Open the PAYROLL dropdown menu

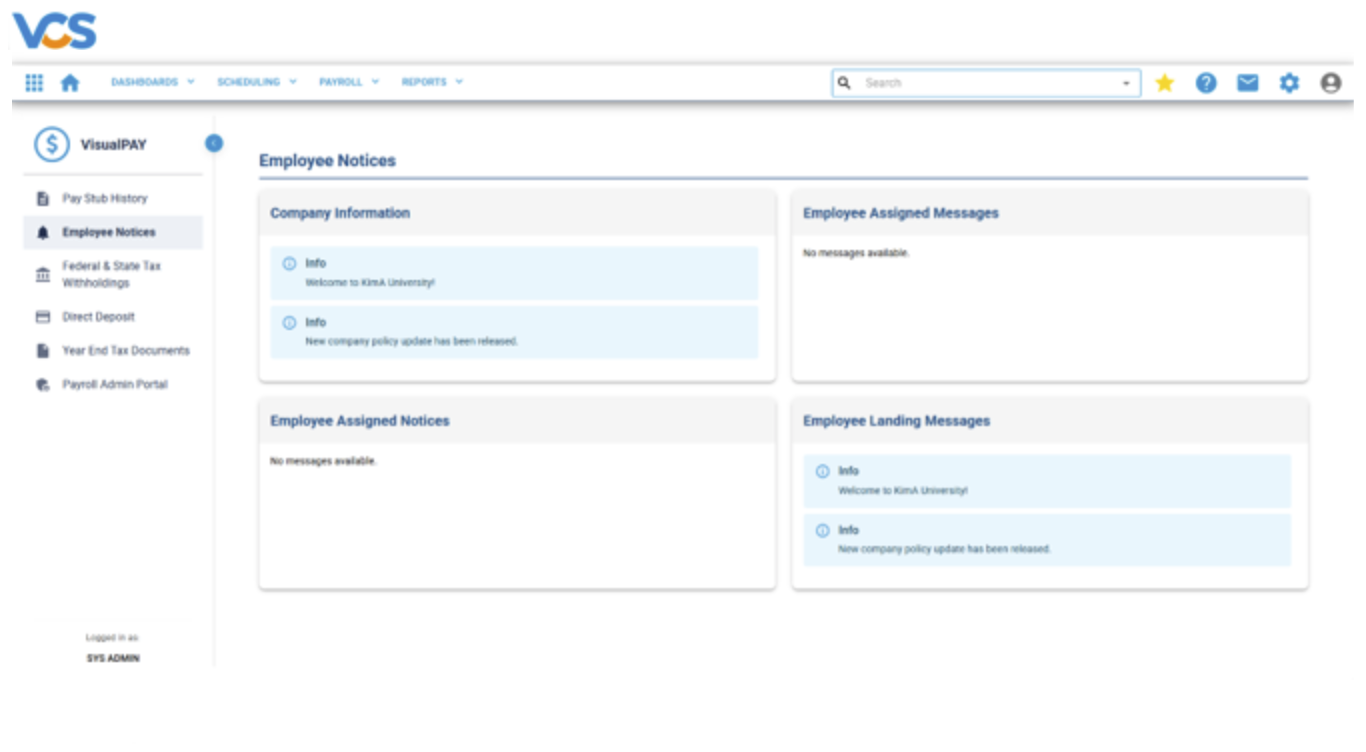340,83
